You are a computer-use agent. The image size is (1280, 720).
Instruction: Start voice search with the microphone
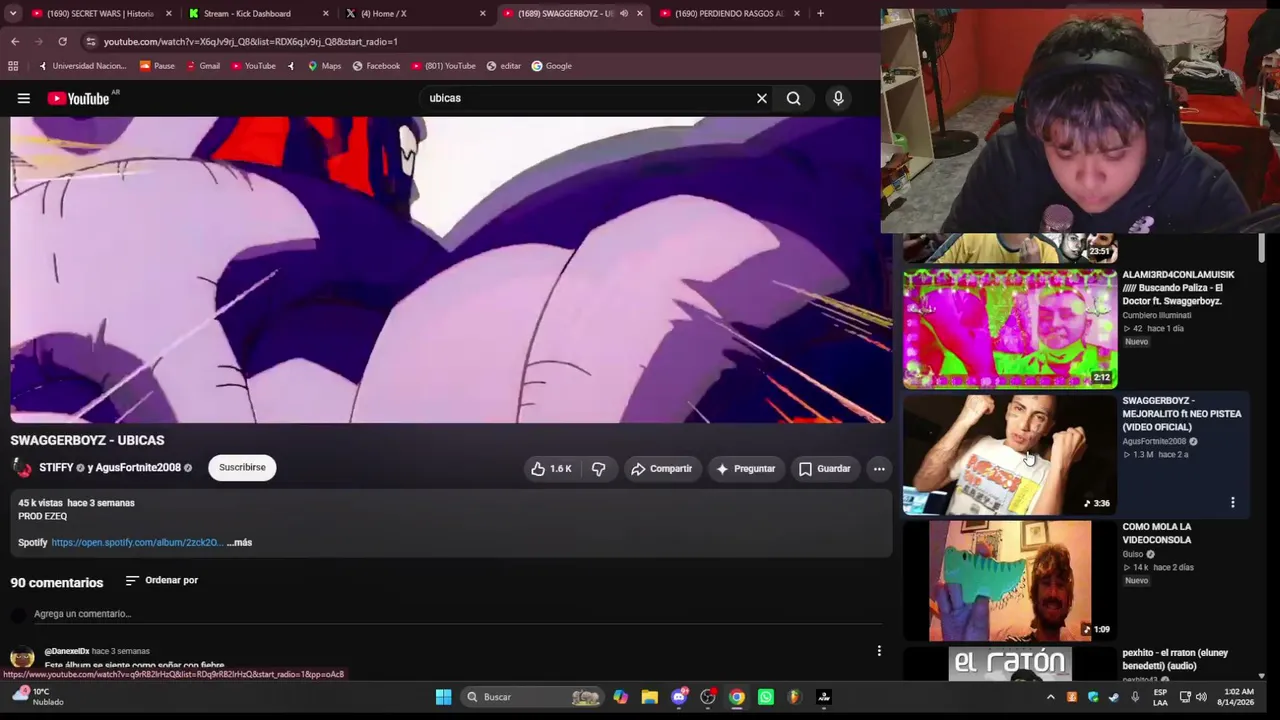(x=838, y=98)
